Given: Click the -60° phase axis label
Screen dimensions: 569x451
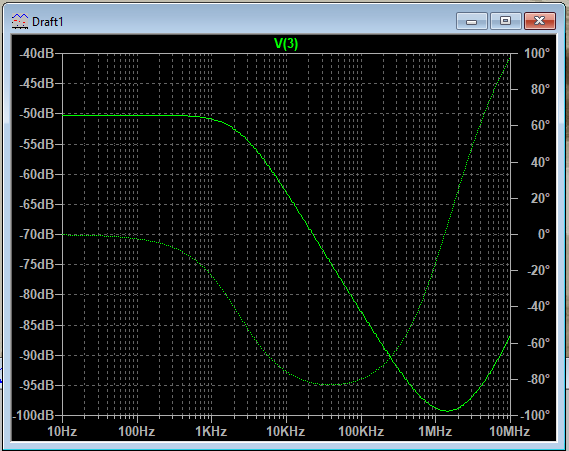Looking at the screenshot, I should coord(539,343).
